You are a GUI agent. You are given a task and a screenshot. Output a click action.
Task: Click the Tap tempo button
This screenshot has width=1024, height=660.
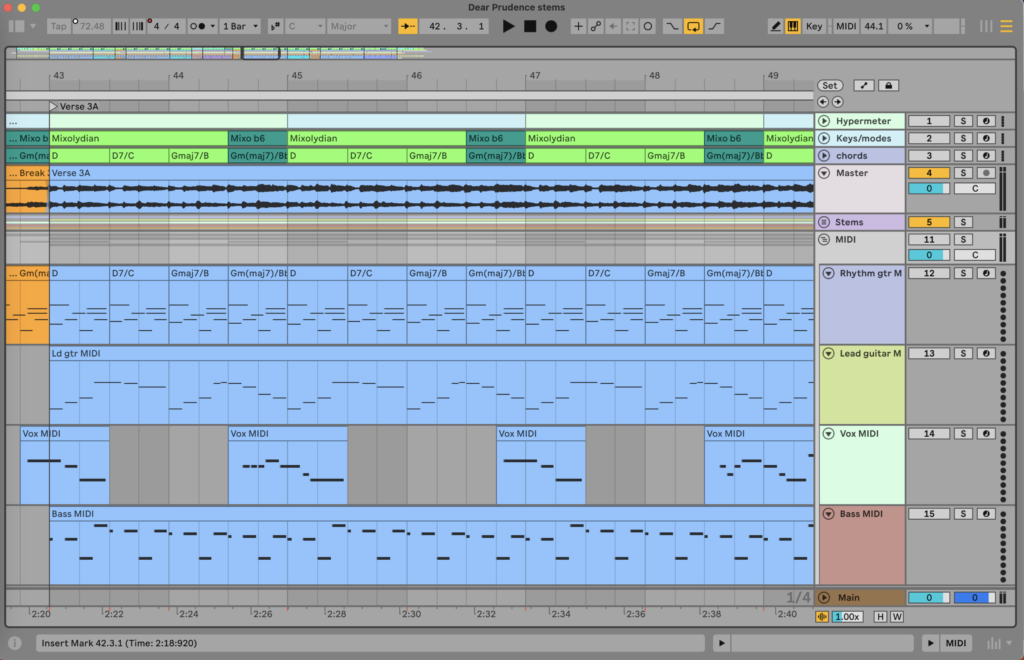[x=59, y=26]
